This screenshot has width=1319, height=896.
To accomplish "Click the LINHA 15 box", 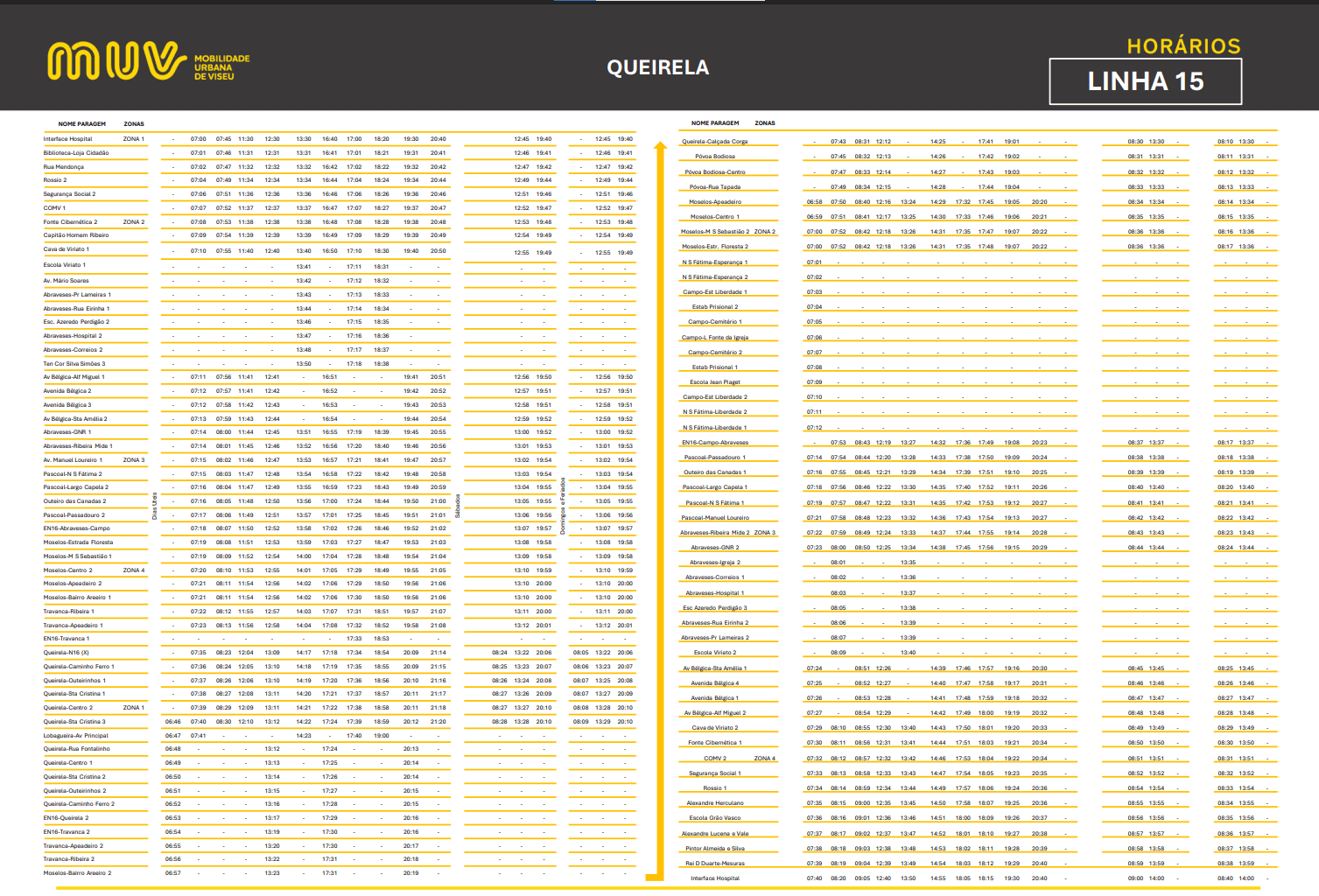I will pyautogui.click(x=1145, y=81).
